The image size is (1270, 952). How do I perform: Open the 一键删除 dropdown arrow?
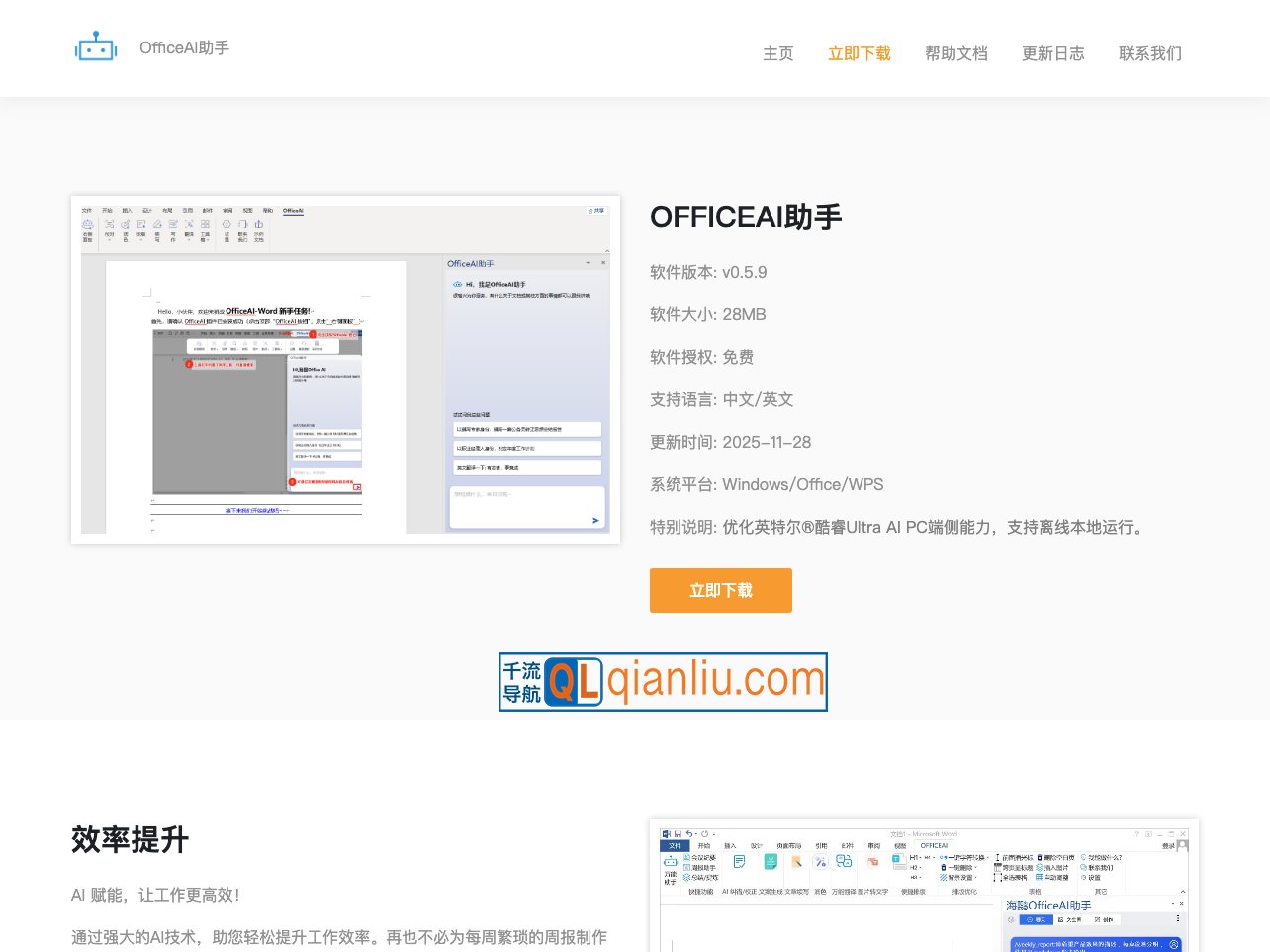[x=974, y=866]
